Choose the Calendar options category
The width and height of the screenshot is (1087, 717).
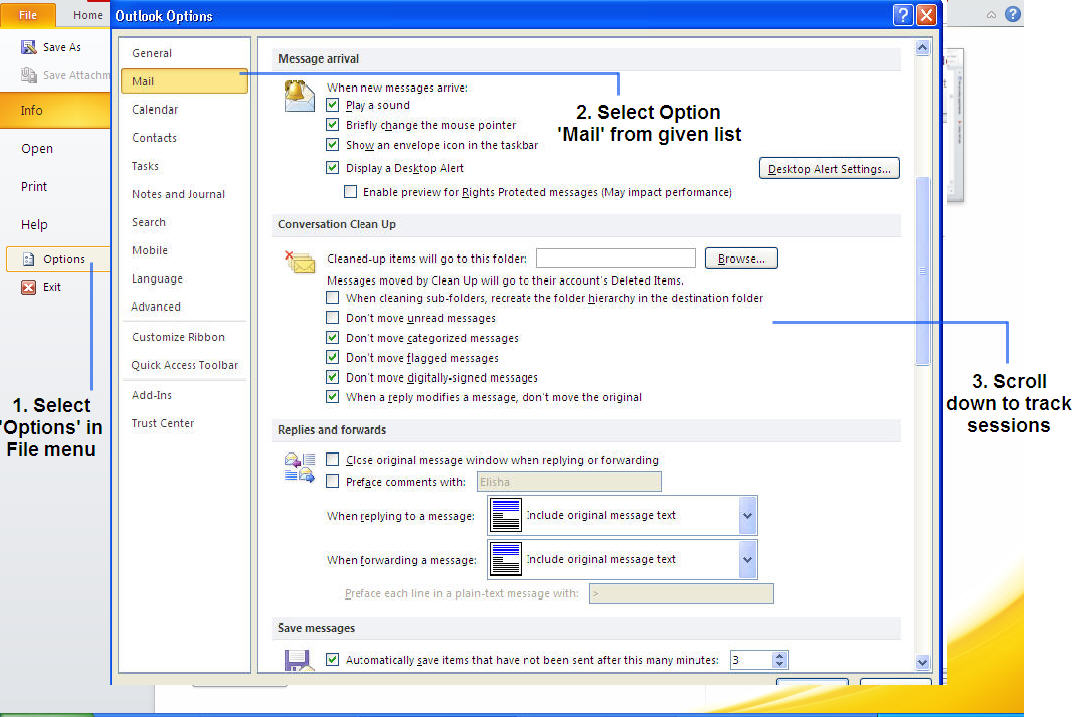[x=184, y=110]
